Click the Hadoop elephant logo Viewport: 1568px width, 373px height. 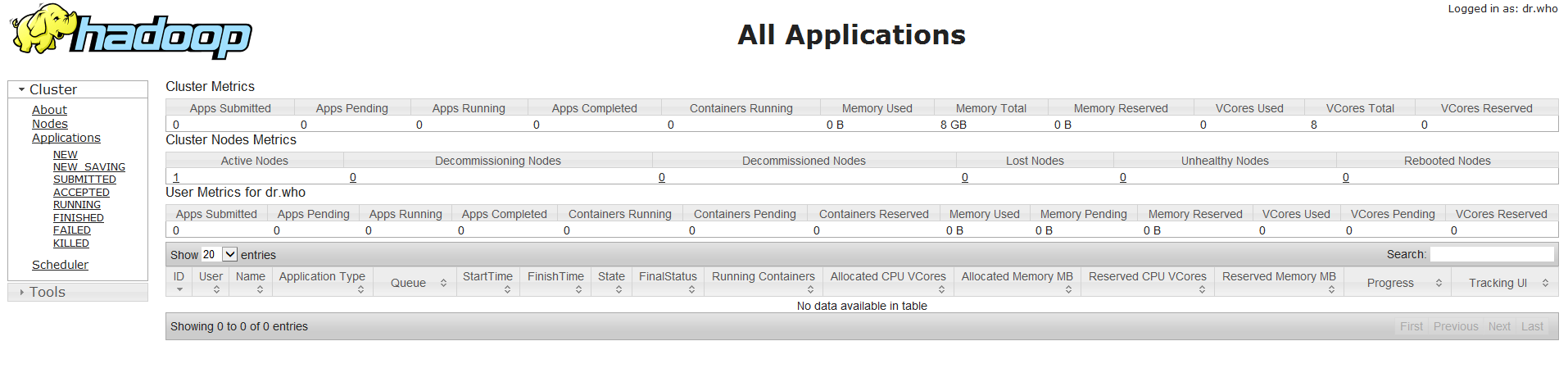click(x=131, y=33)
